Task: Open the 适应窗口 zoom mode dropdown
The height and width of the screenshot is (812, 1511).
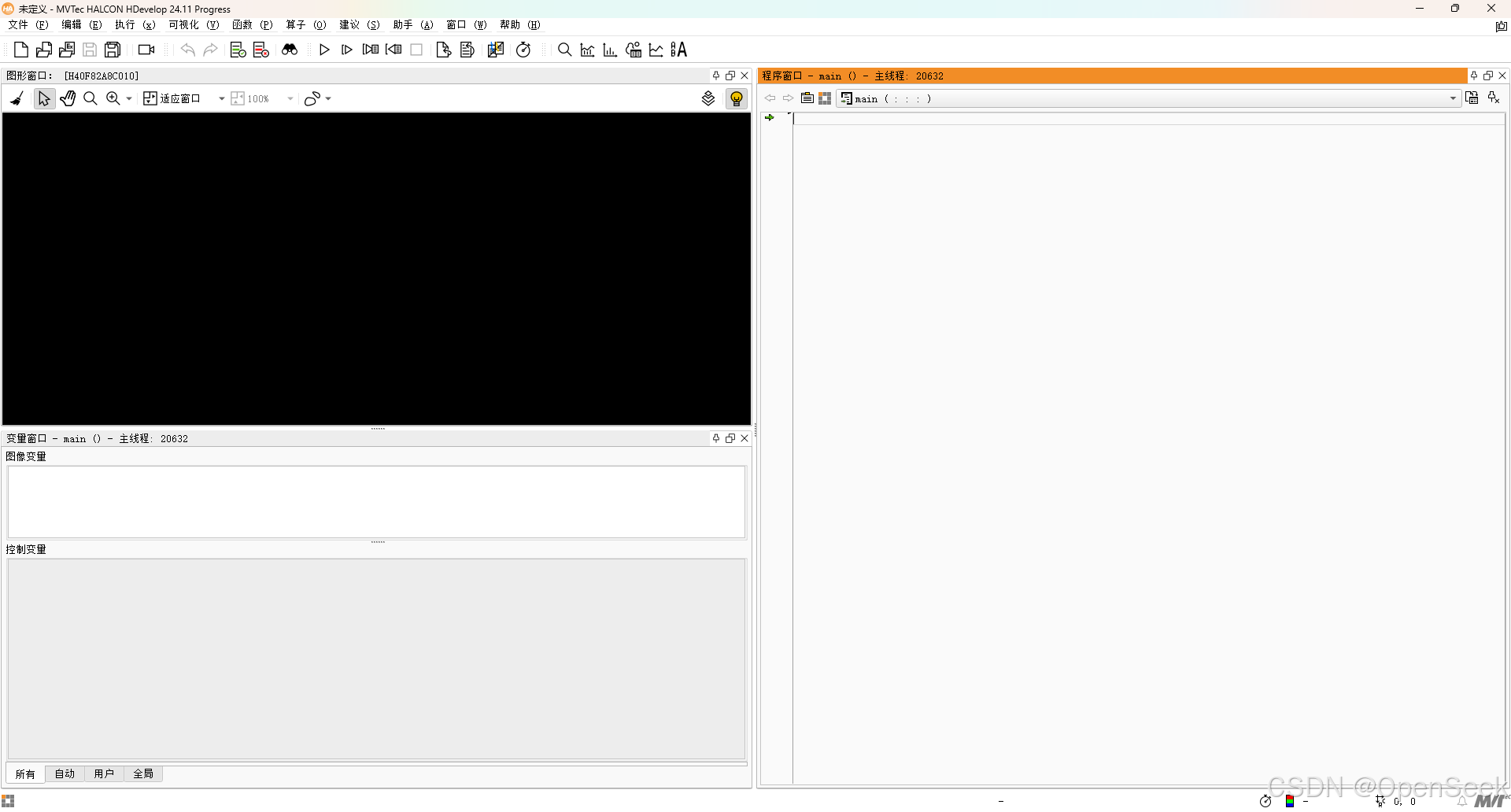Action: point(221,98)
